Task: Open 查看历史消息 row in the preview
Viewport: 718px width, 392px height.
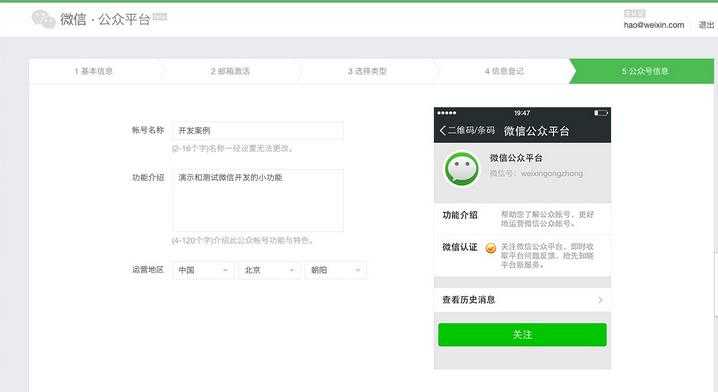Action: coord(522,300)
